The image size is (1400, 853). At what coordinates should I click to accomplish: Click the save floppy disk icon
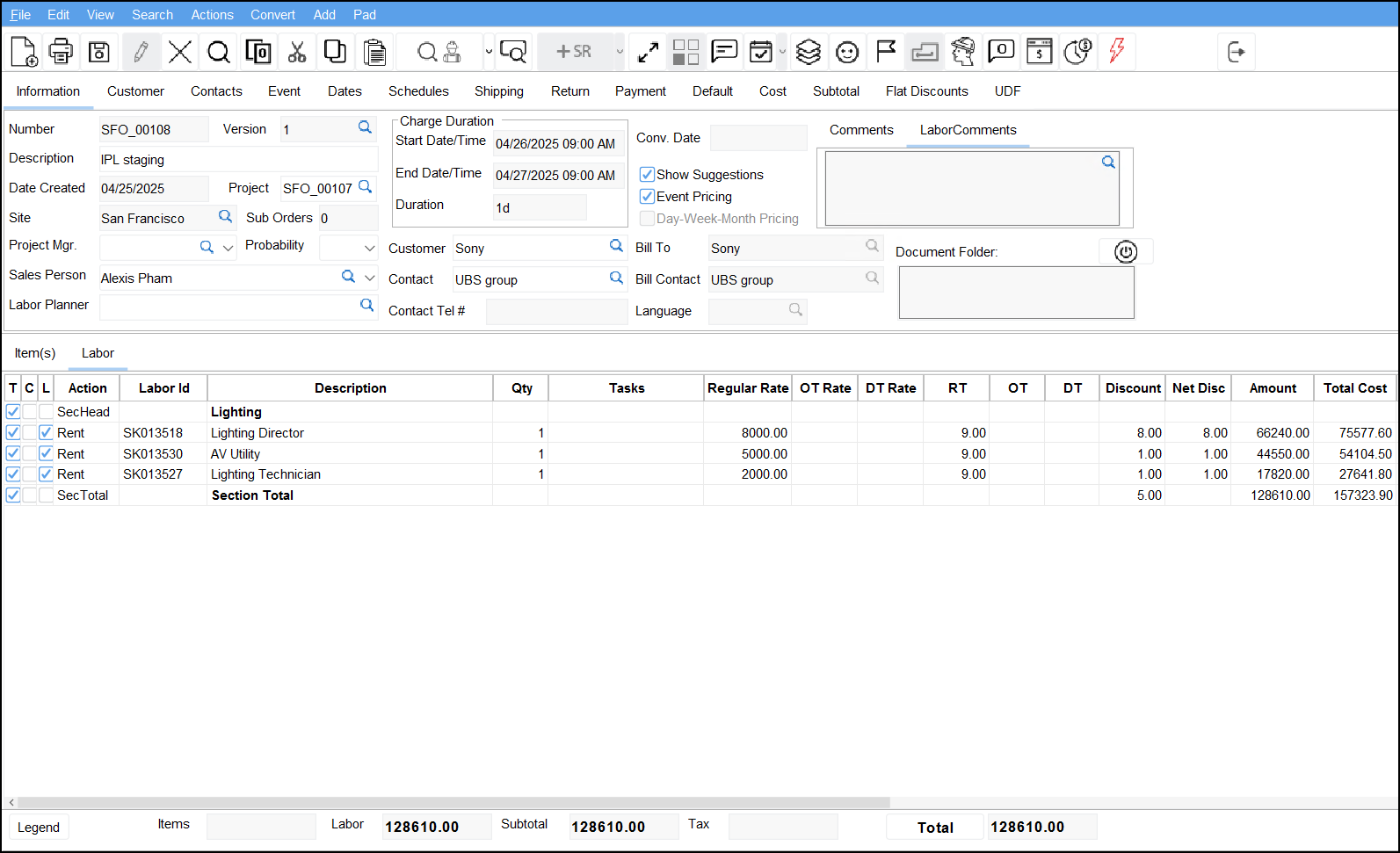pos(99,52)
